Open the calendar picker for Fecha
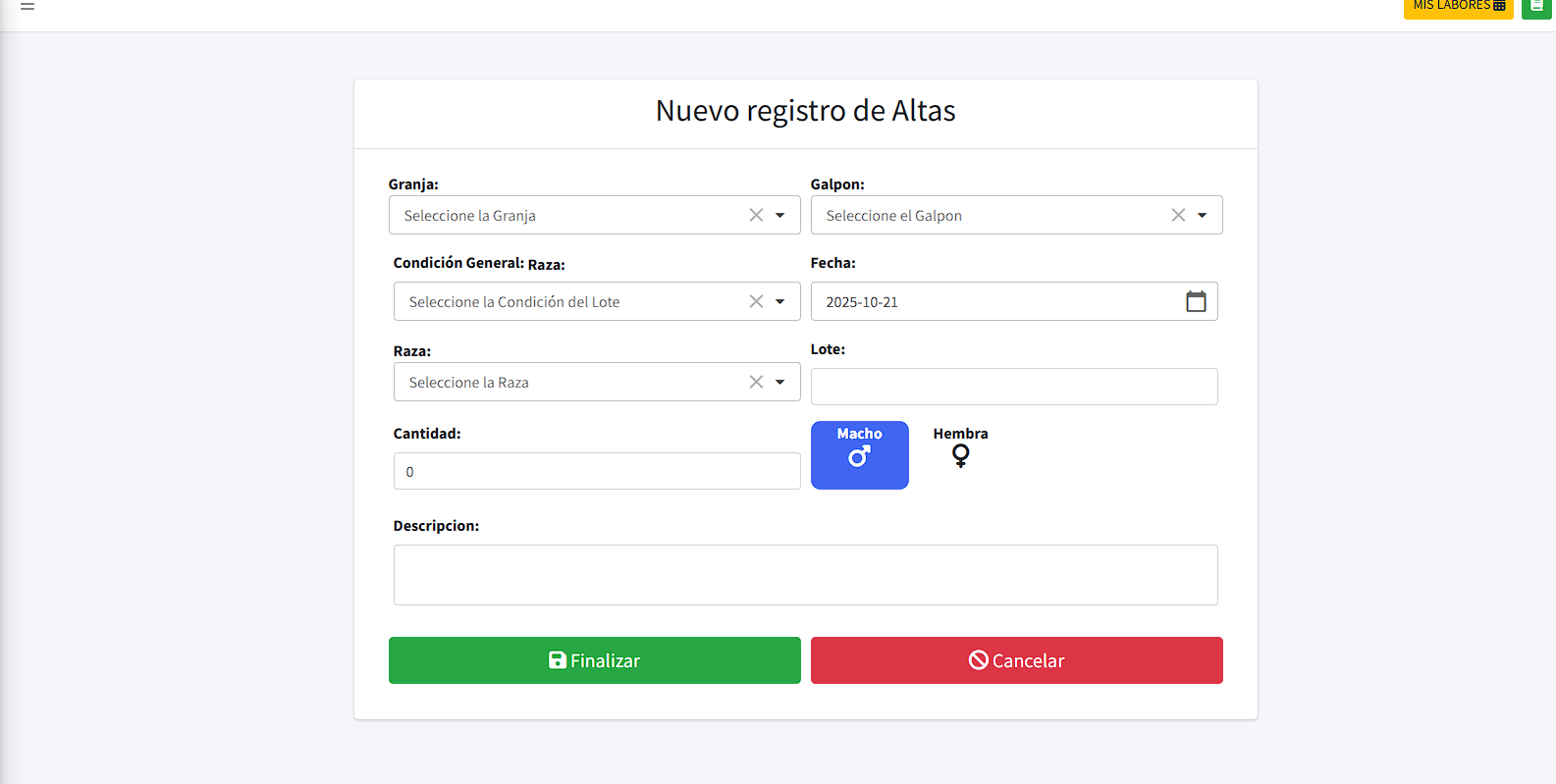The image size is (1556, 784). pos(1195,302)
